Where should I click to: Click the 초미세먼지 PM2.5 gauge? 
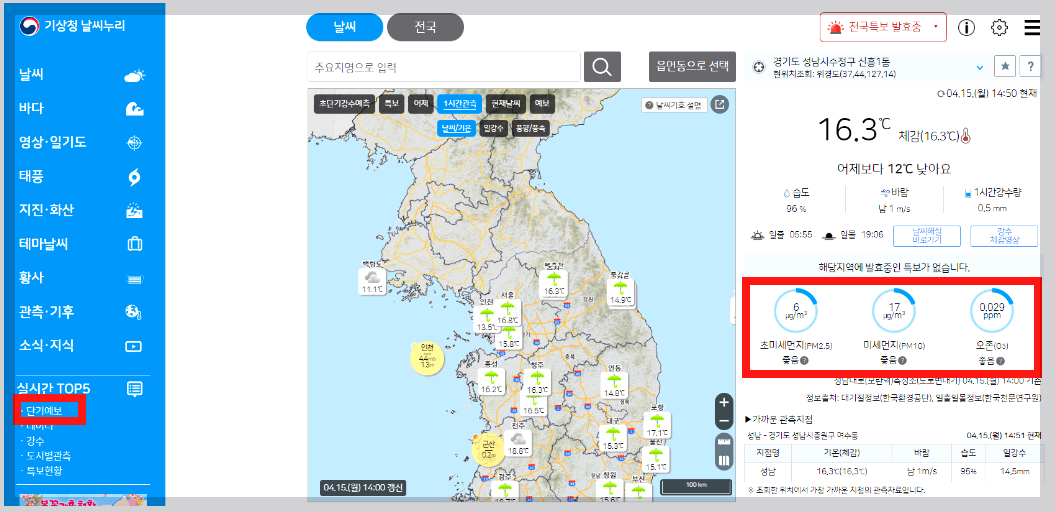click(x=795, y=311)
